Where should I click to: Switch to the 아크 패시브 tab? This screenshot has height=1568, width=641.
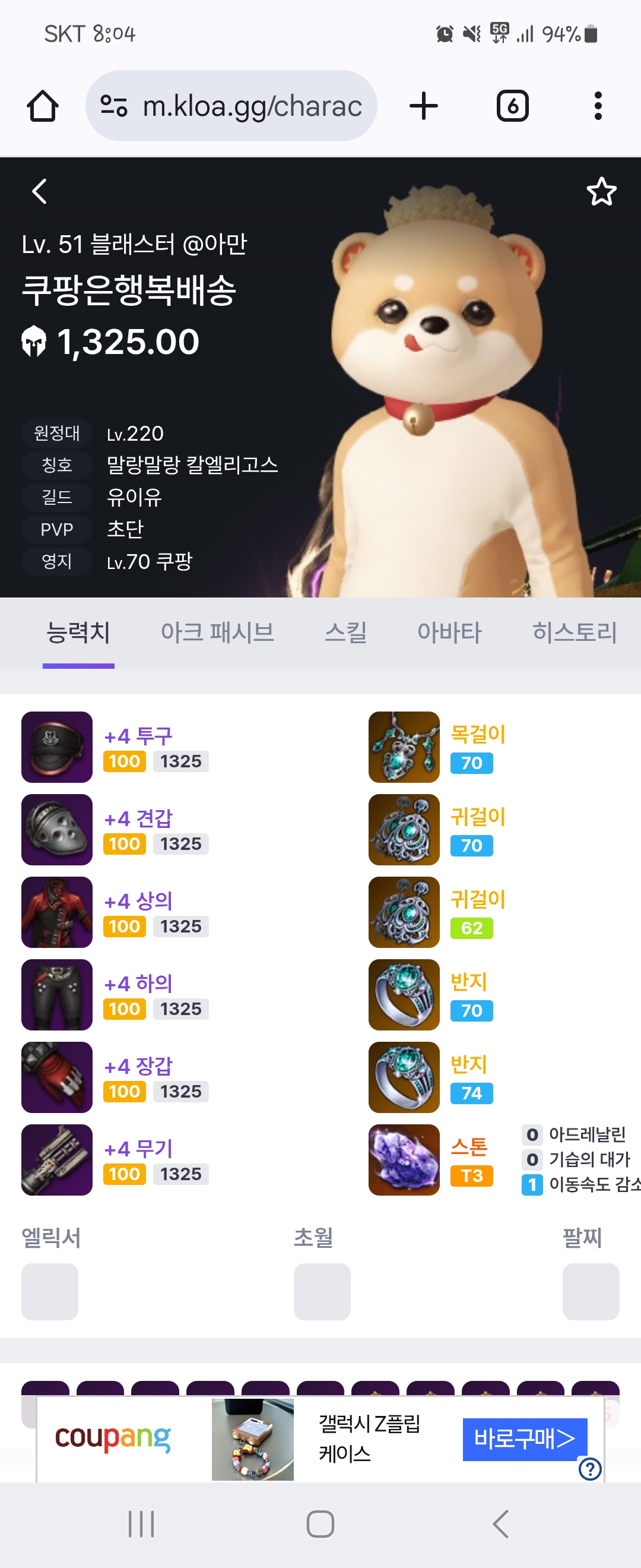click(x=217, y=633)
